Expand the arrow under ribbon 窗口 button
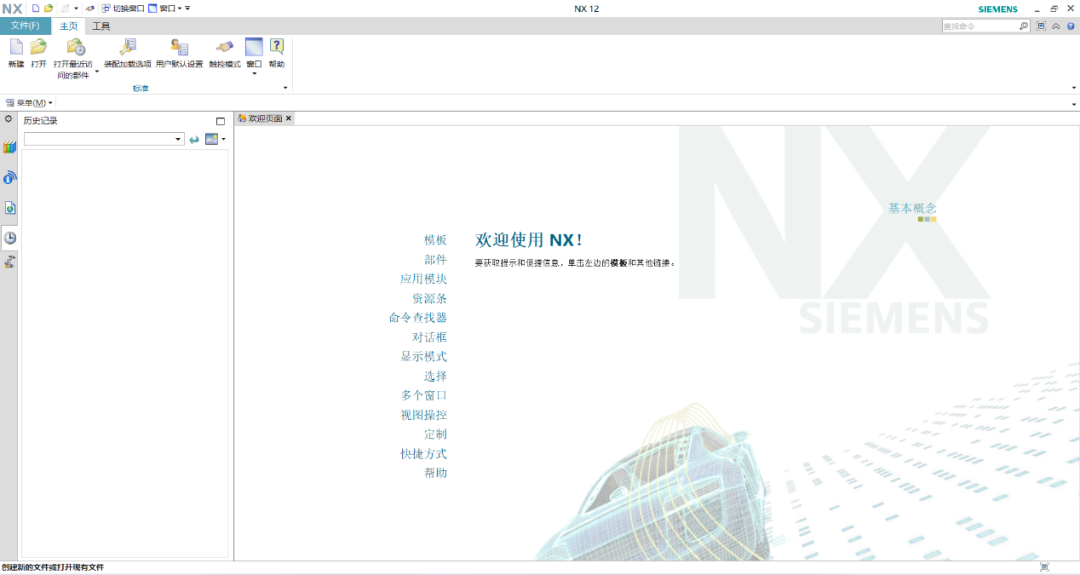 tap(254, 73)
